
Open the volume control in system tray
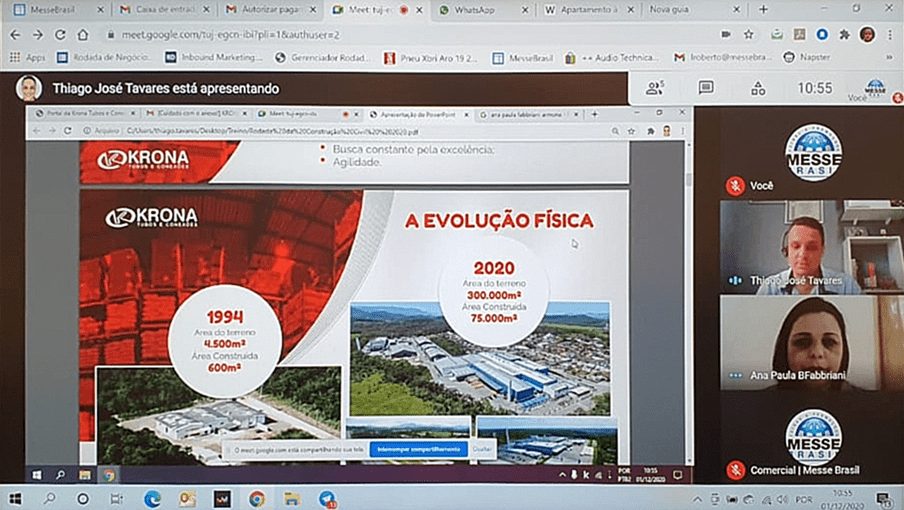point(782,500)
